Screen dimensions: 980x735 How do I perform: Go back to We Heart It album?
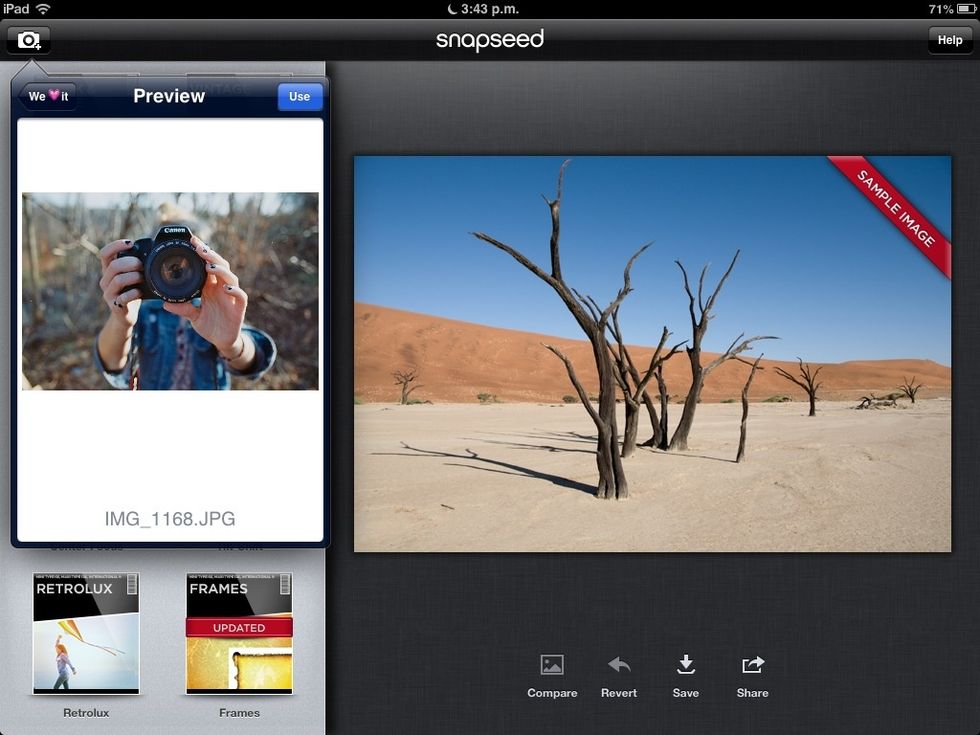[48, 96]
